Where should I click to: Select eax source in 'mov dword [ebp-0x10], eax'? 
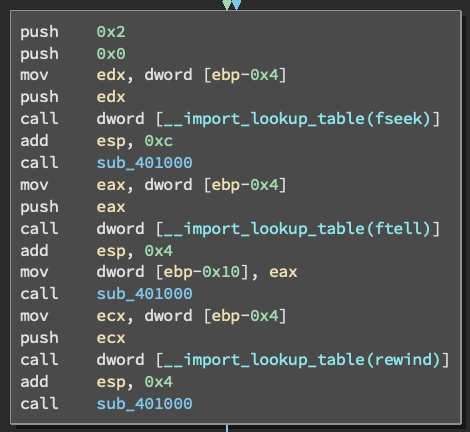tap(283, 272)
